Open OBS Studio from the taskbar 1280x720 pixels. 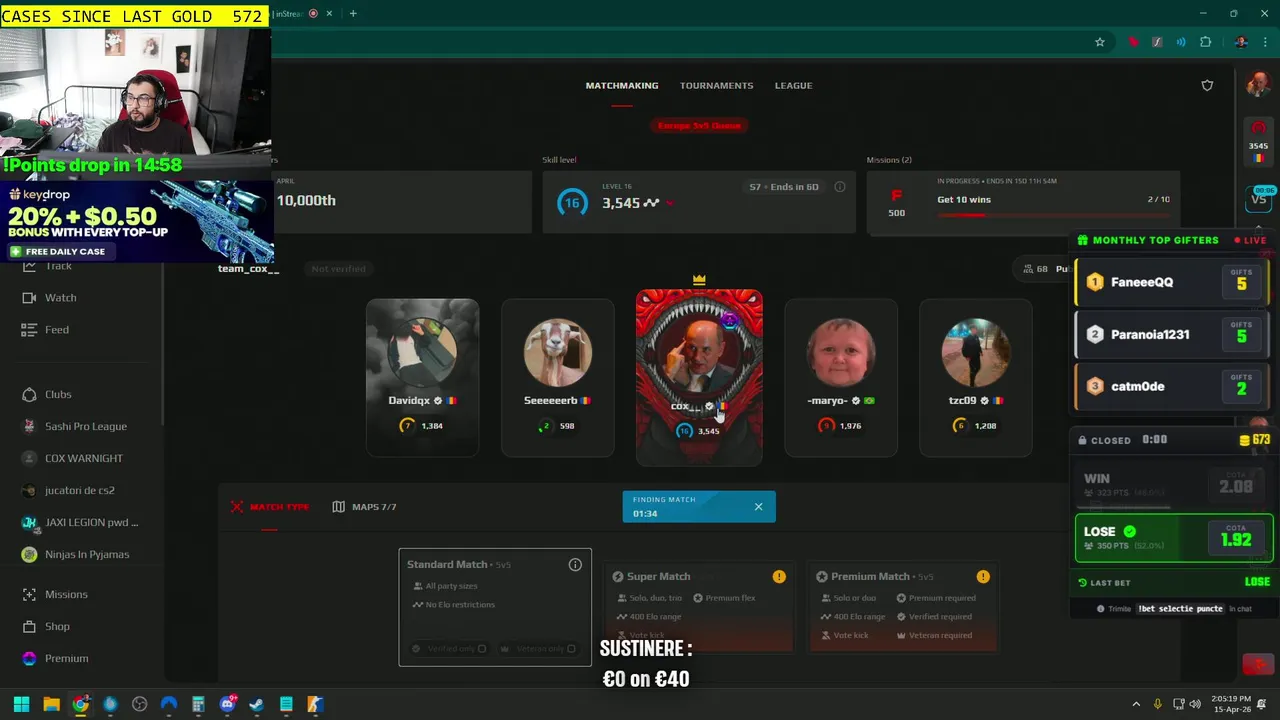(139, 704)
